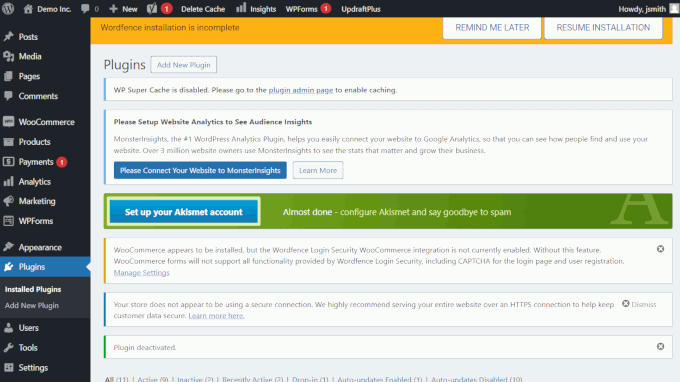Screen dimensions: 680x382
Task: Open the Learn more here link
Action: pos(216,316)
